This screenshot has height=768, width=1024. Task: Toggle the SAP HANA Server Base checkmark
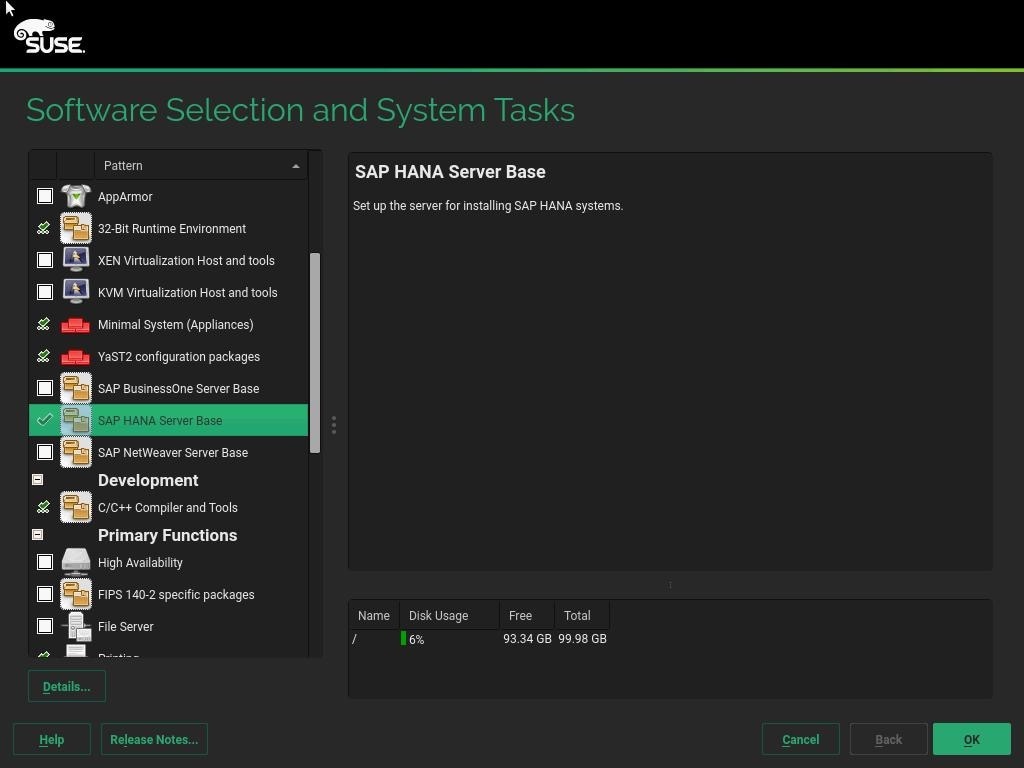click(44, 420)
